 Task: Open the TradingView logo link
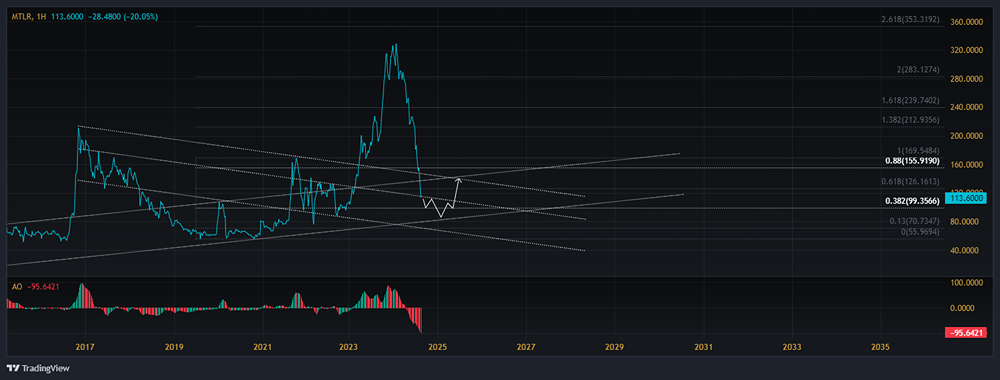click(x=38, y=368)
